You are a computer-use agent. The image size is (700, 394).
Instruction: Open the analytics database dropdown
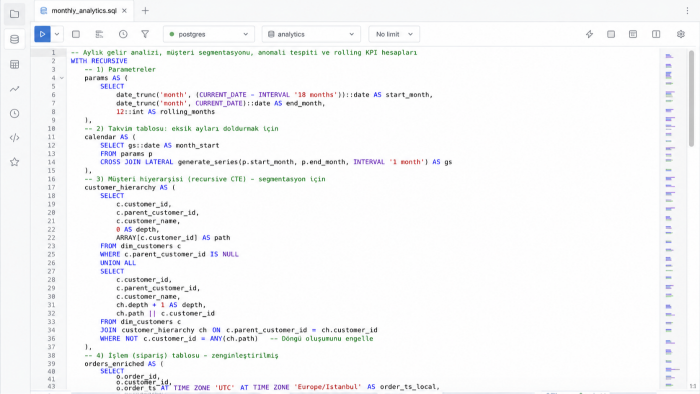click(311, 34)
